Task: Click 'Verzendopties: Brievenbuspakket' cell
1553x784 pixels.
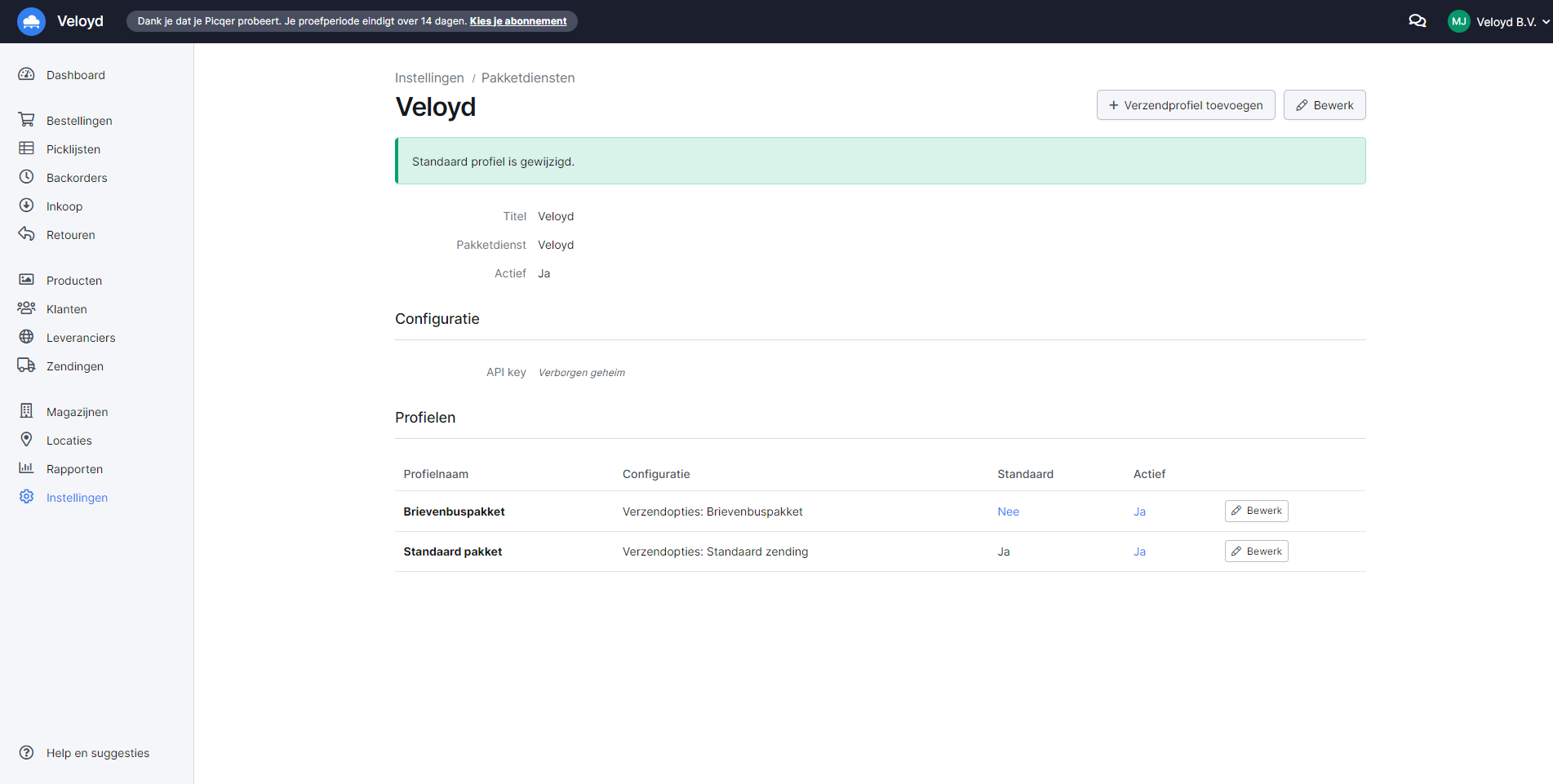Action: click(x=712, y=512)
